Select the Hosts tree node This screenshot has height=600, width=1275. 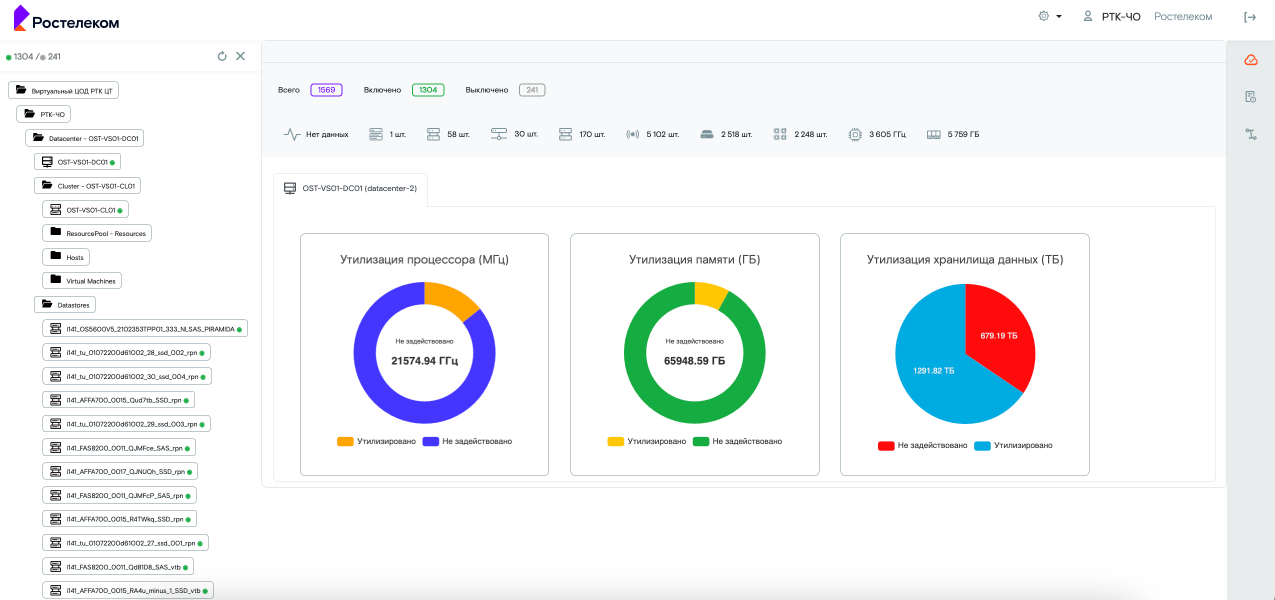coord(66,257)
